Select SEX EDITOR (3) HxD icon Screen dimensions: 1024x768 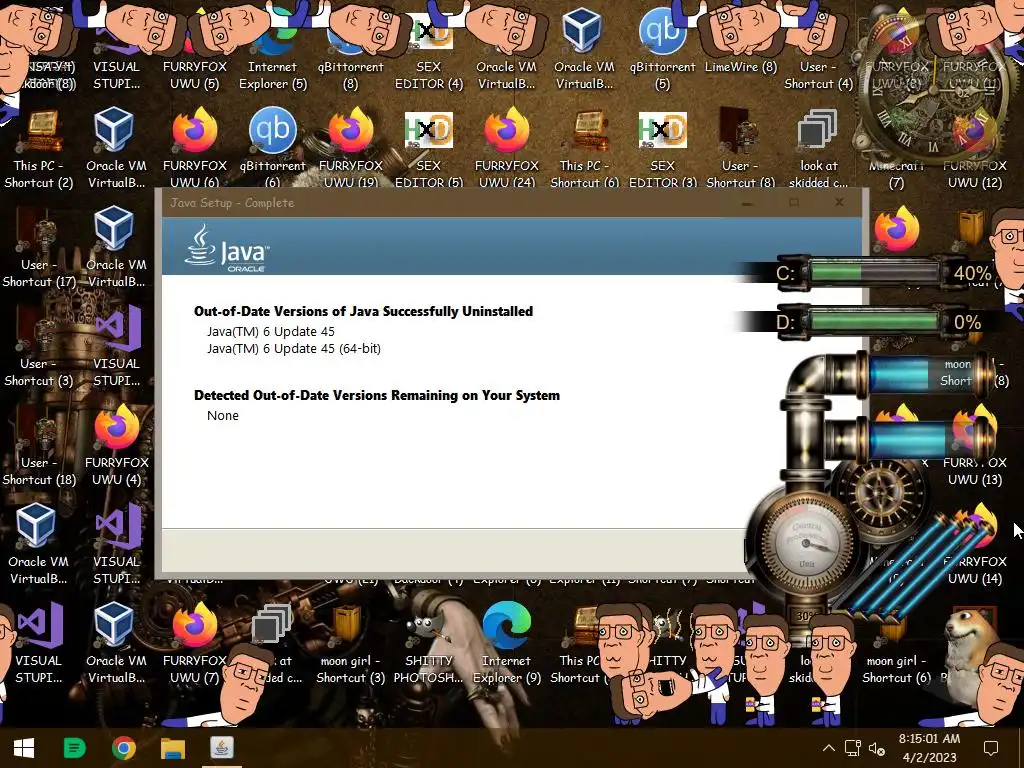662,150
